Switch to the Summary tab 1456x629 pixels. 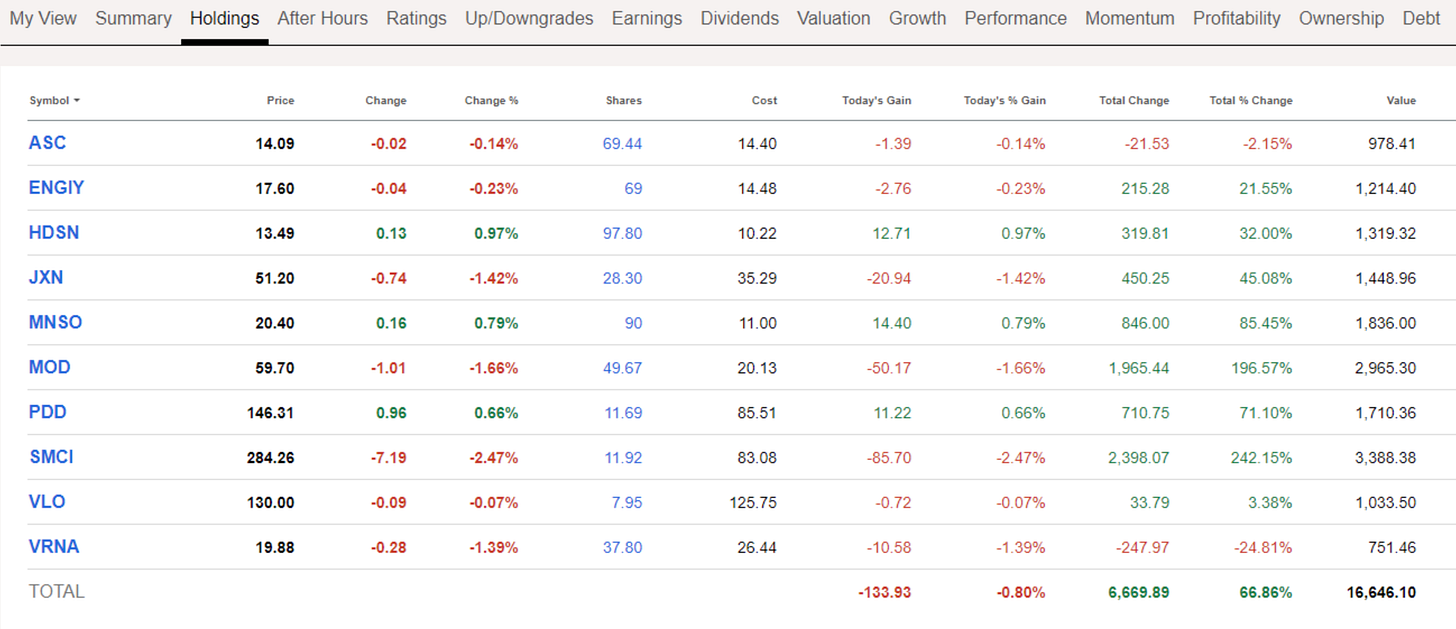pyautogui.click(x=133, y=18)
